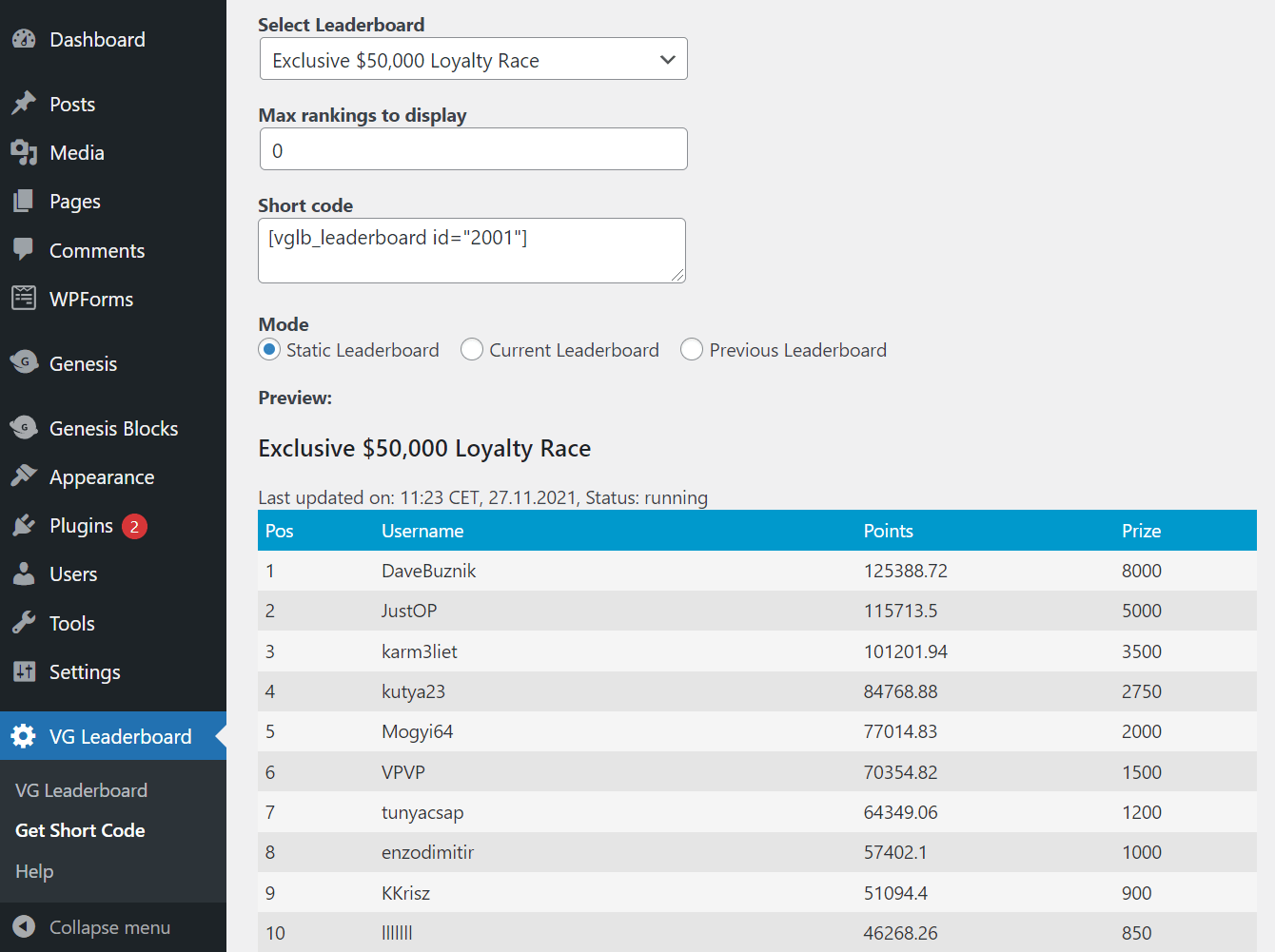This screenshot has width=1275, height=952.
Task: Click username kutya23 in the table
Action: coord(413,691)
